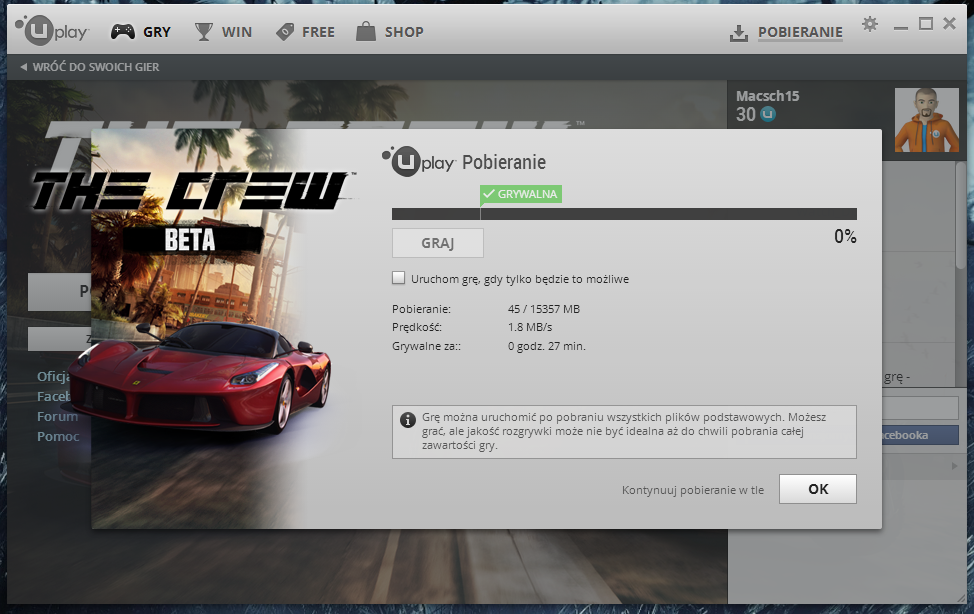Click the download arrow icon
974x614 pixels.
point(739,33)
